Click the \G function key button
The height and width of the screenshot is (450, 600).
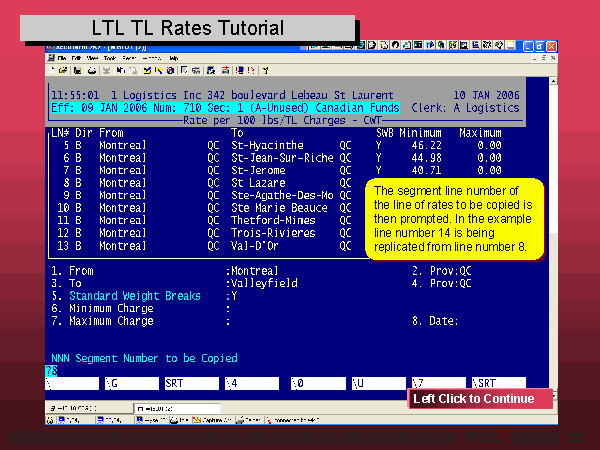tap(132, 383)
